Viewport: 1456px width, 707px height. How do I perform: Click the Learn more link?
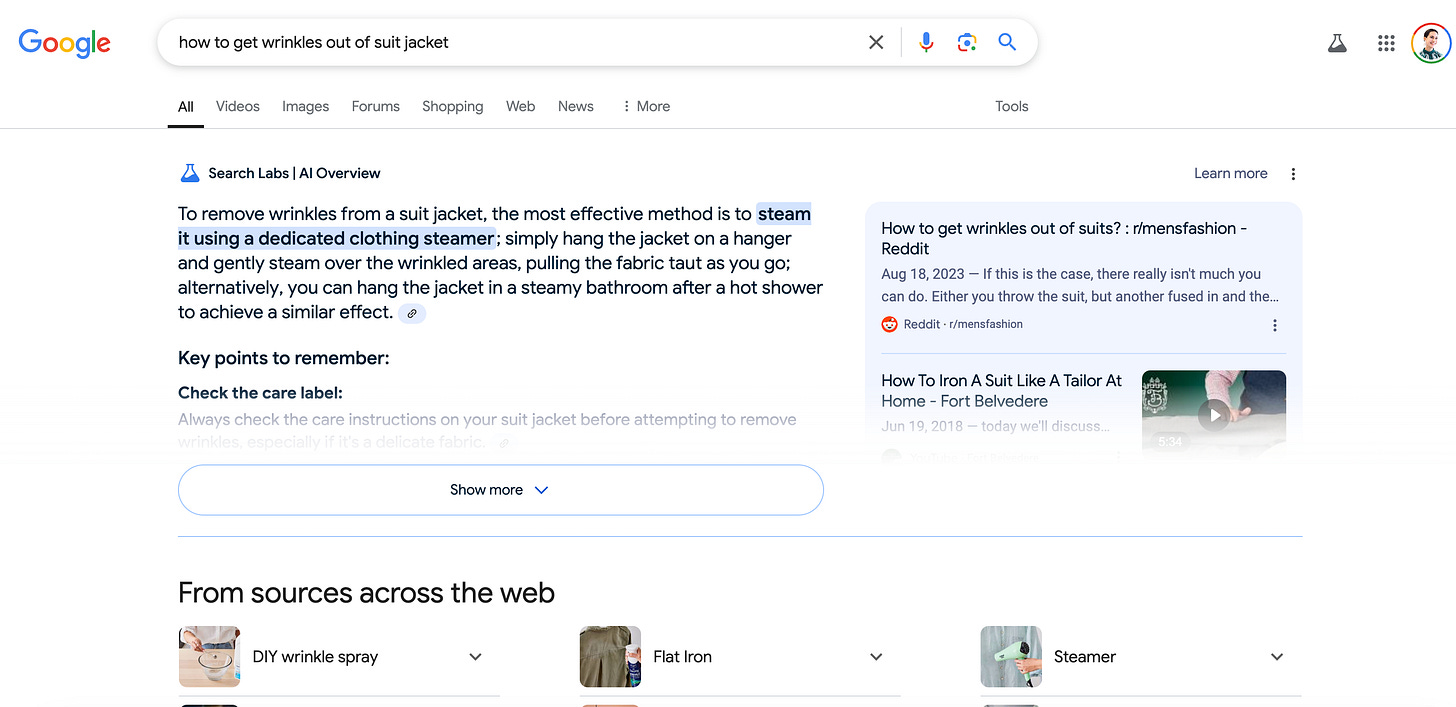(x=1231, y=173)
